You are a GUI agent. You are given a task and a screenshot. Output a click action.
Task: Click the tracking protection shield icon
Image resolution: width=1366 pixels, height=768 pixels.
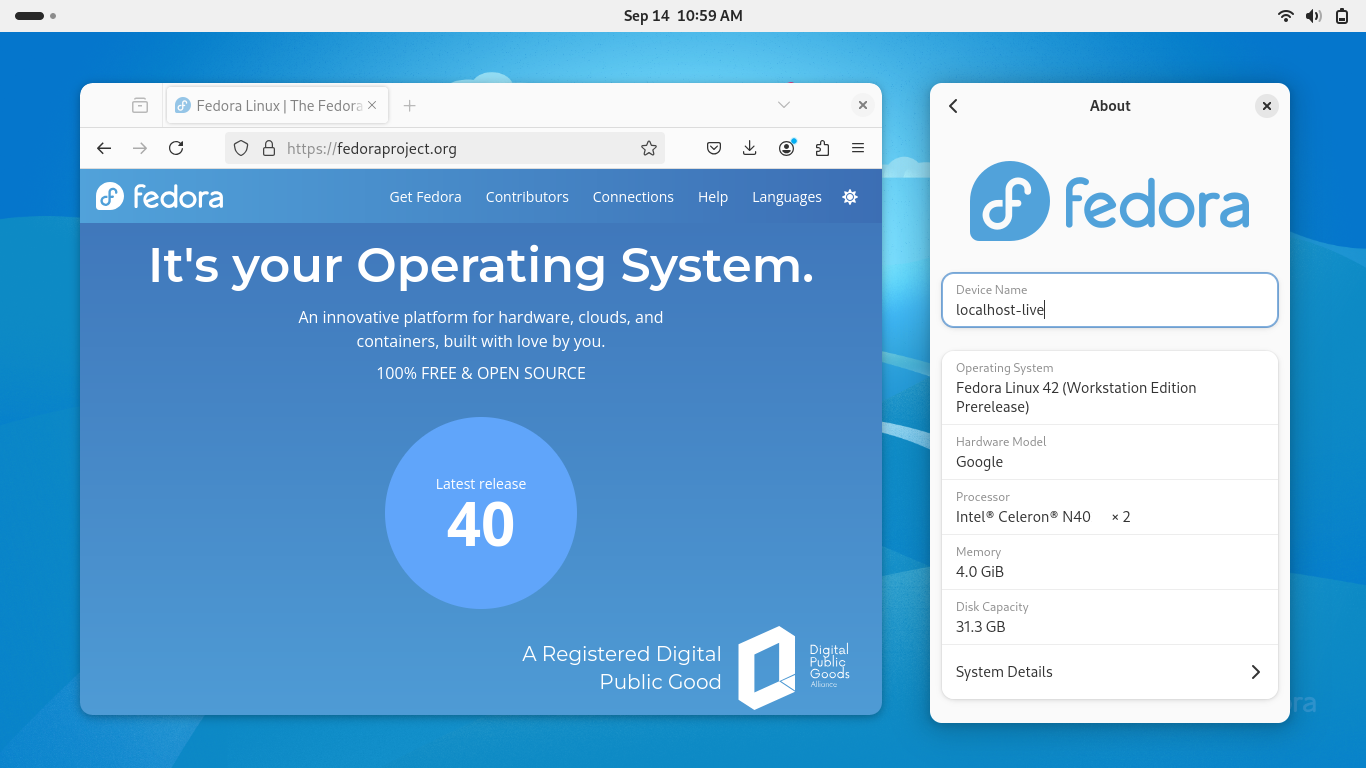(241, 148)
